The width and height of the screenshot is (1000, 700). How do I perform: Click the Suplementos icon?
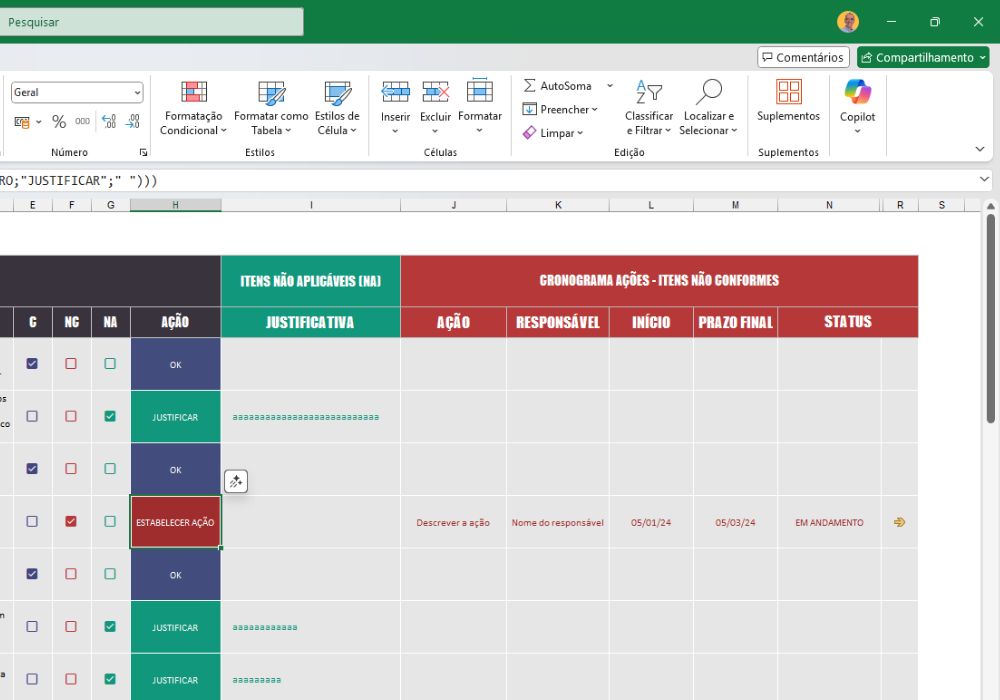788,92
